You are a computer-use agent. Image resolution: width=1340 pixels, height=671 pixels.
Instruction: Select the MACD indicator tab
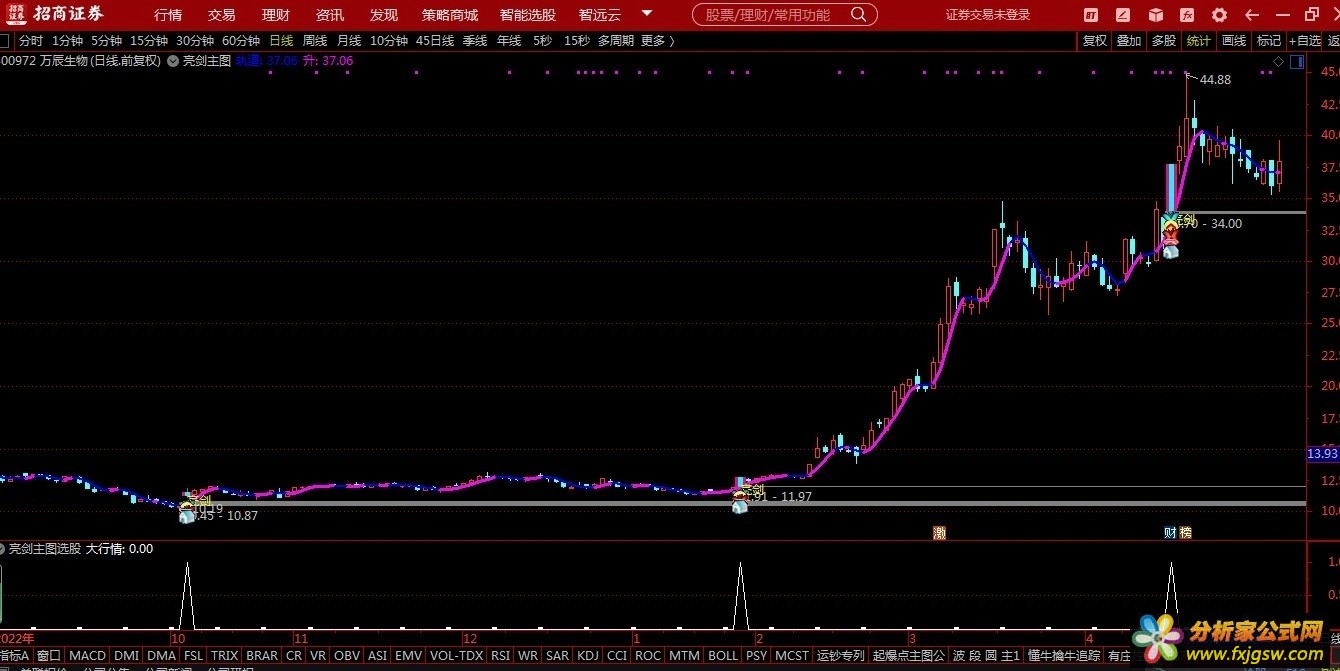point(88,656)
